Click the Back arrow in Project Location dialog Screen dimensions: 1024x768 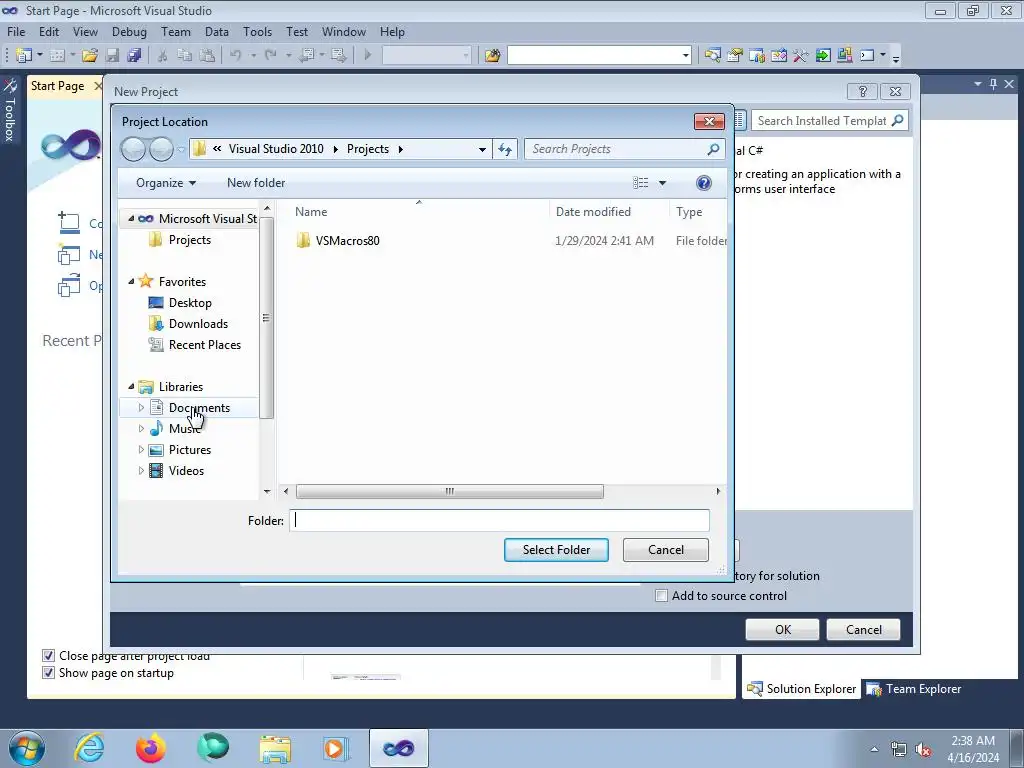(133, 150)
